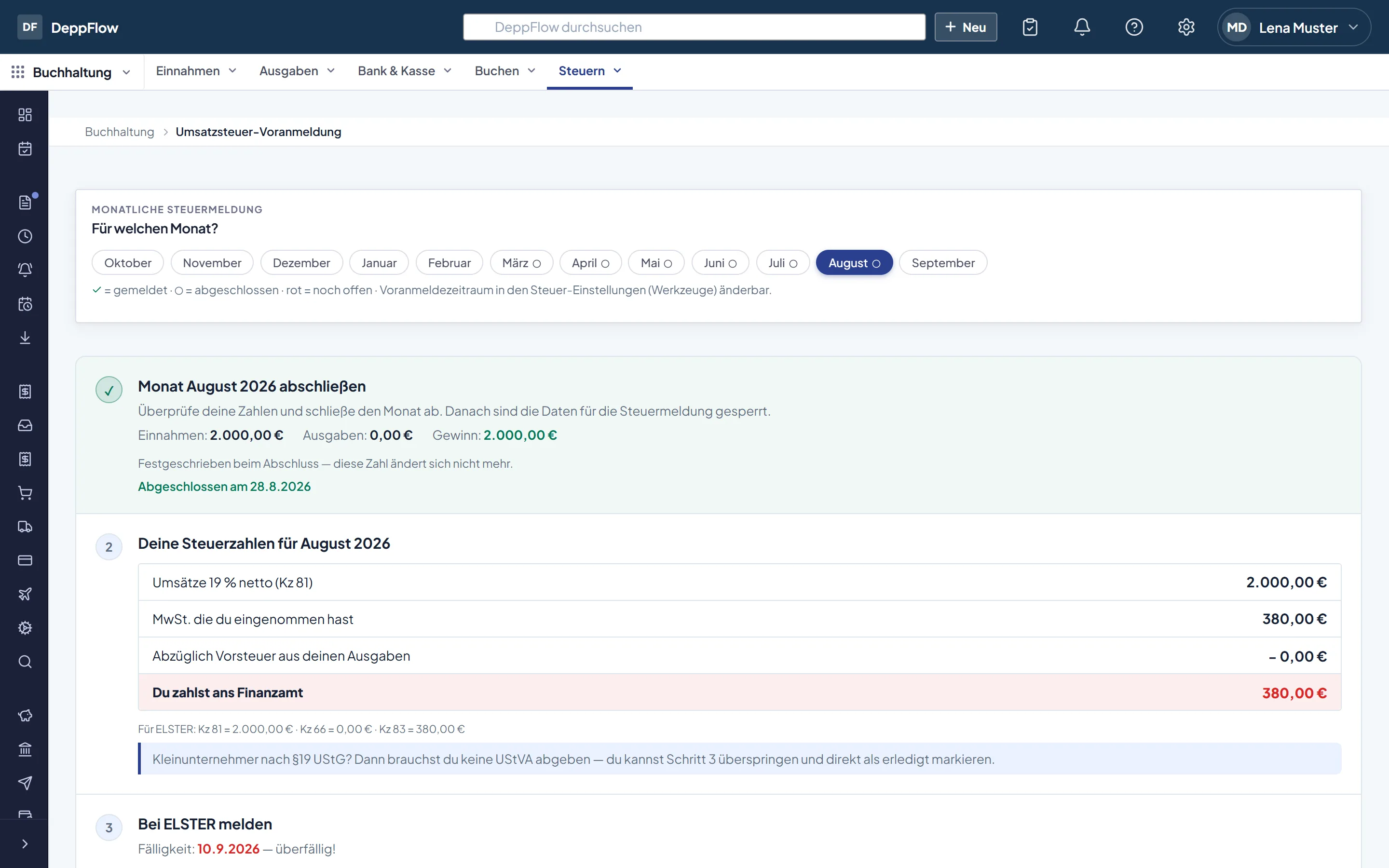Open the document icon with blue dot
Image resolution: width=1389 pixels, height=868 pixels.
click(25, 202)
